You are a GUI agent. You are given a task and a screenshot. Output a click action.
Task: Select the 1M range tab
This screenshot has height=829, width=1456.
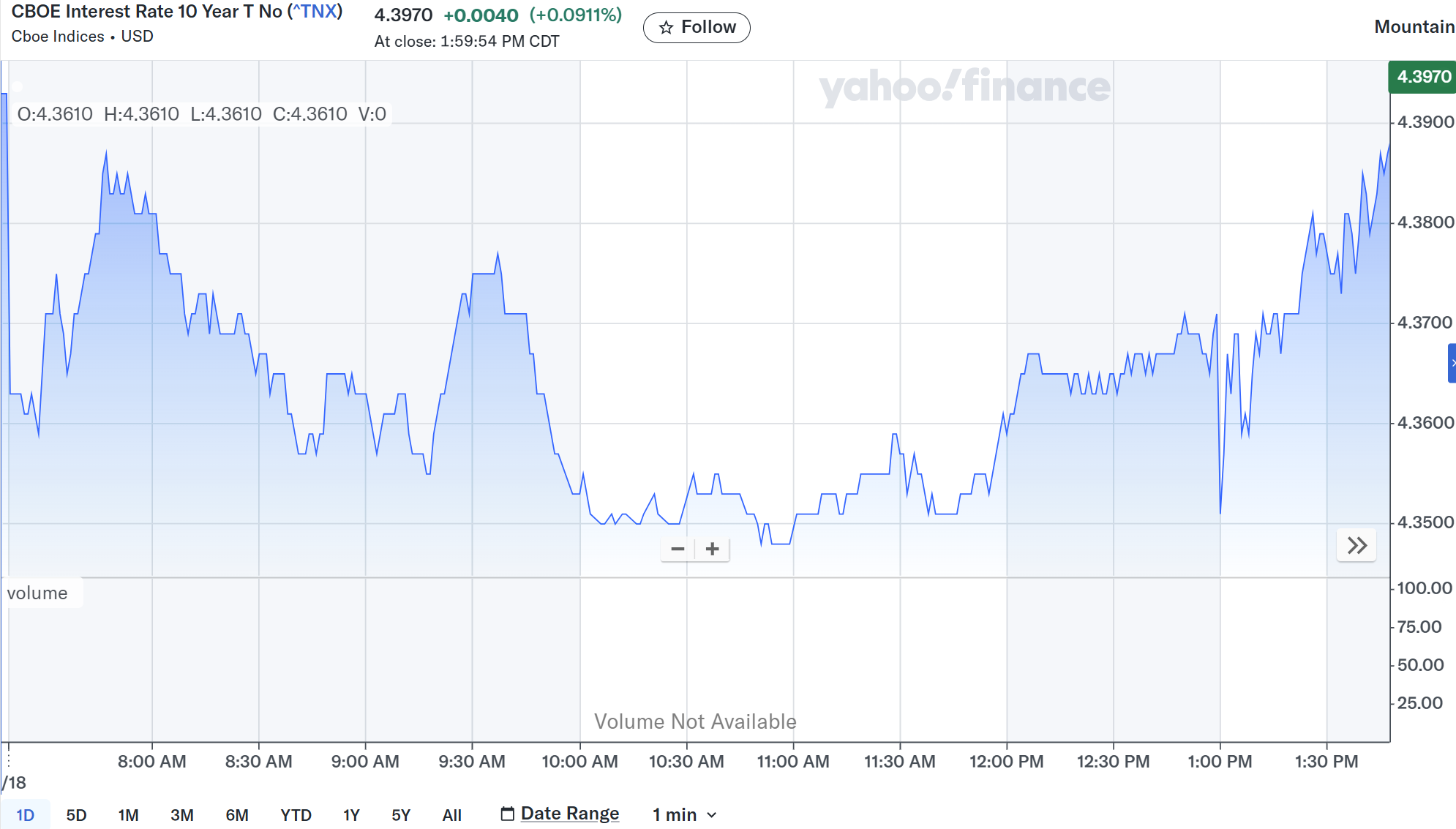pyautogui.click(x=128, y=815)
